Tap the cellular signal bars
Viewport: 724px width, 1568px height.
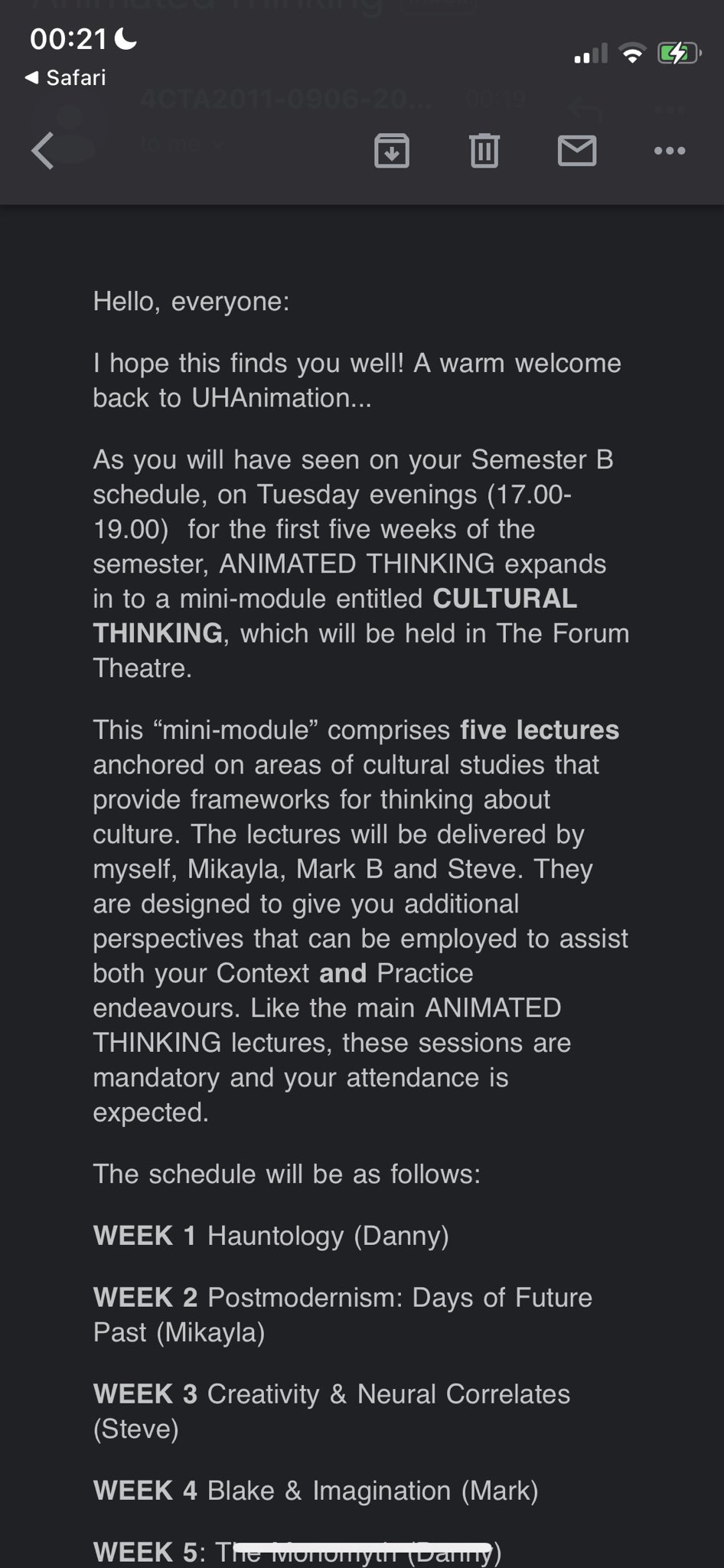pyautogui.click(x=591, y=54)
